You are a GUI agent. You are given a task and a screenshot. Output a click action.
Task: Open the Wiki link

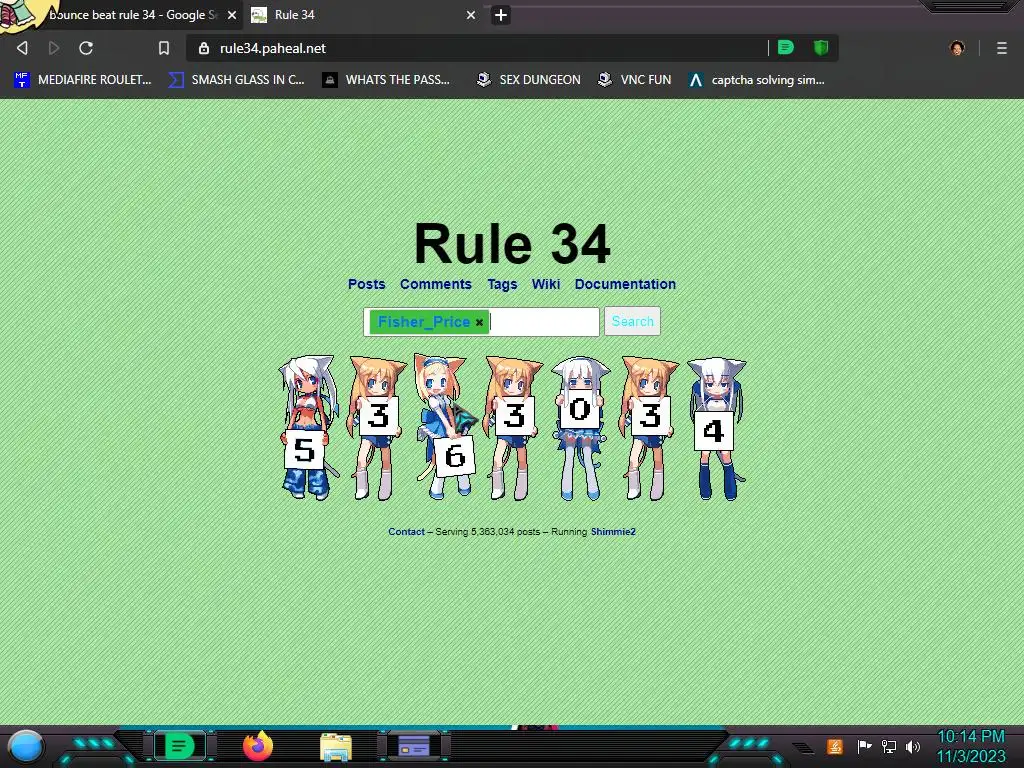point(546,284)
